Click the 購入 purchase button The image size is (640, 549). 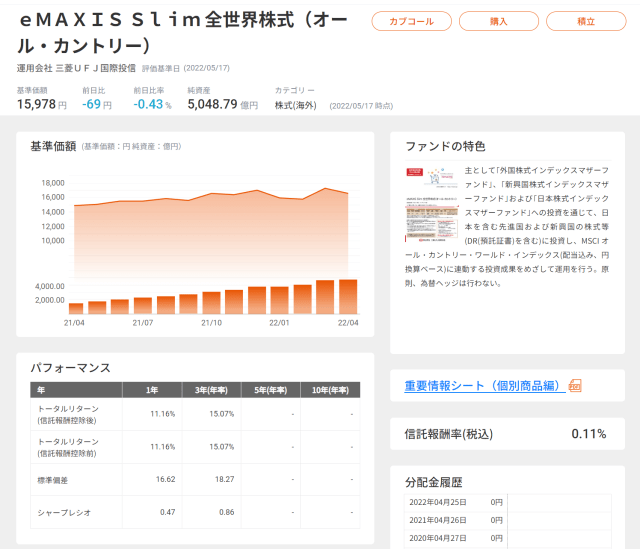pyautogui.click(x=499, y=21)
